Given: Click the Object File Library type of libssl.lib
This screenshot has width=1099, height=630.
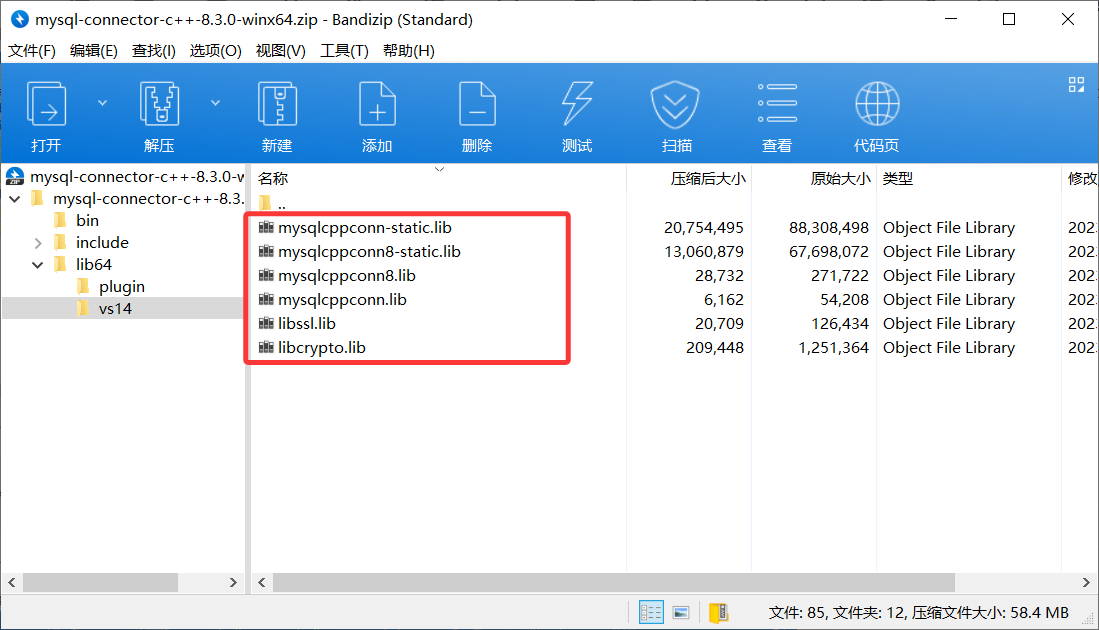Looking at the screenshot, I should pyautogui.click(x=948, y=323).
